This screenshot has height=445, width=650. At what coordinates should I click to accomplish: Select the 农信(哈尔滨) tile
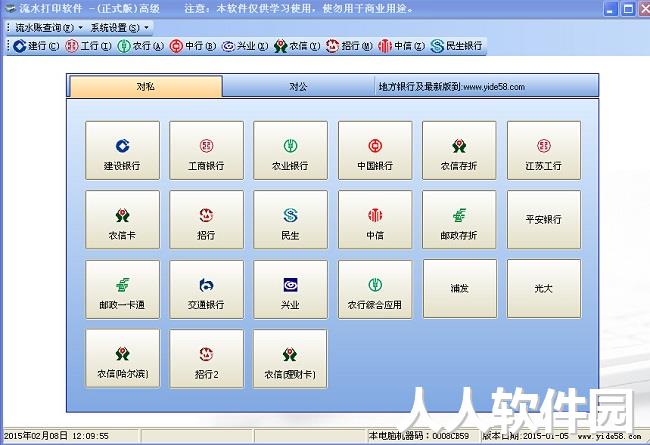coord(122,359)
